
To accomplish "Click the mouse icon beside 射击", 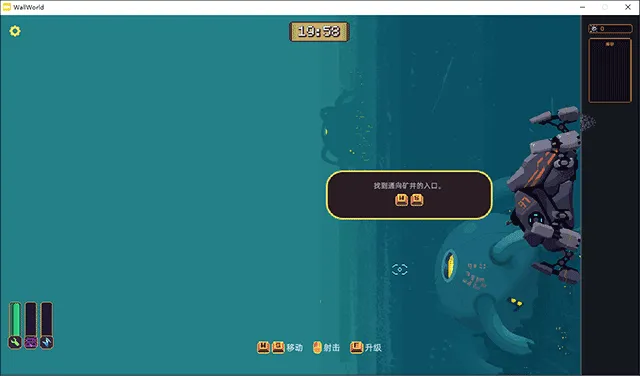I will (x=317, y=347).
